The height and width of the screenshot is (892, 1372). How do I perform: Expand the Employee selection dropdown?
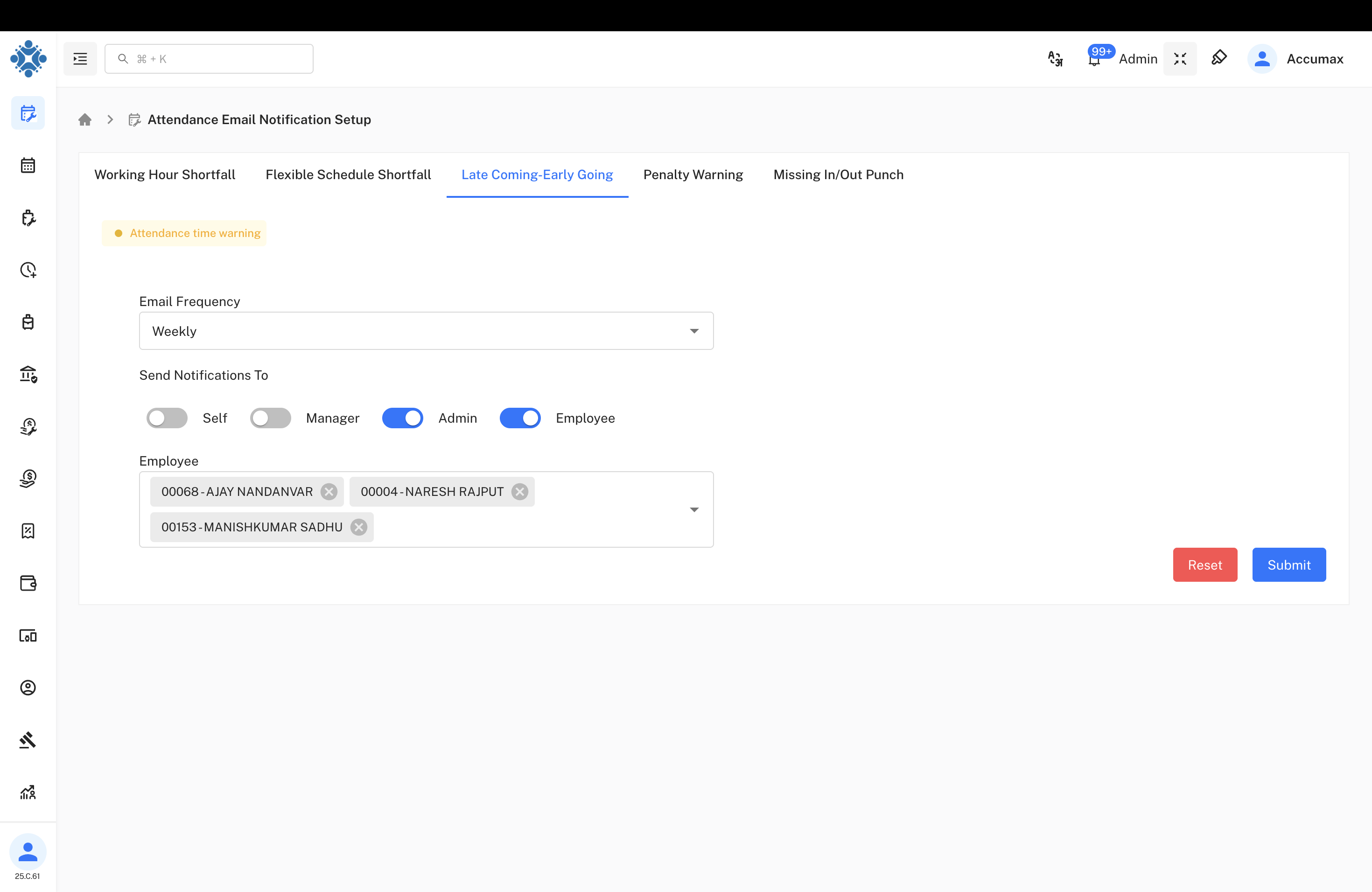click(694, 509)
